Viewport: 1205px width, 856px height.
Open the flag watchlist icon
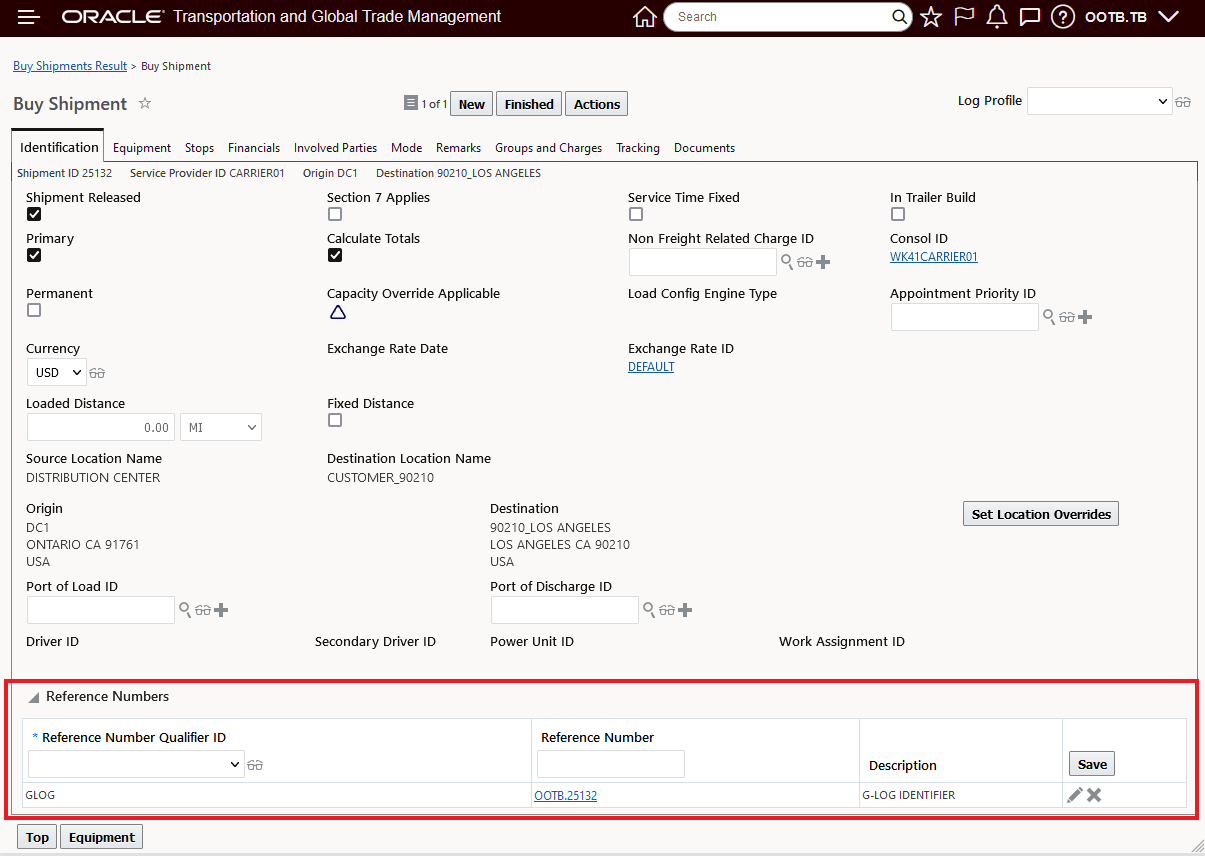(x=964, y=17)
